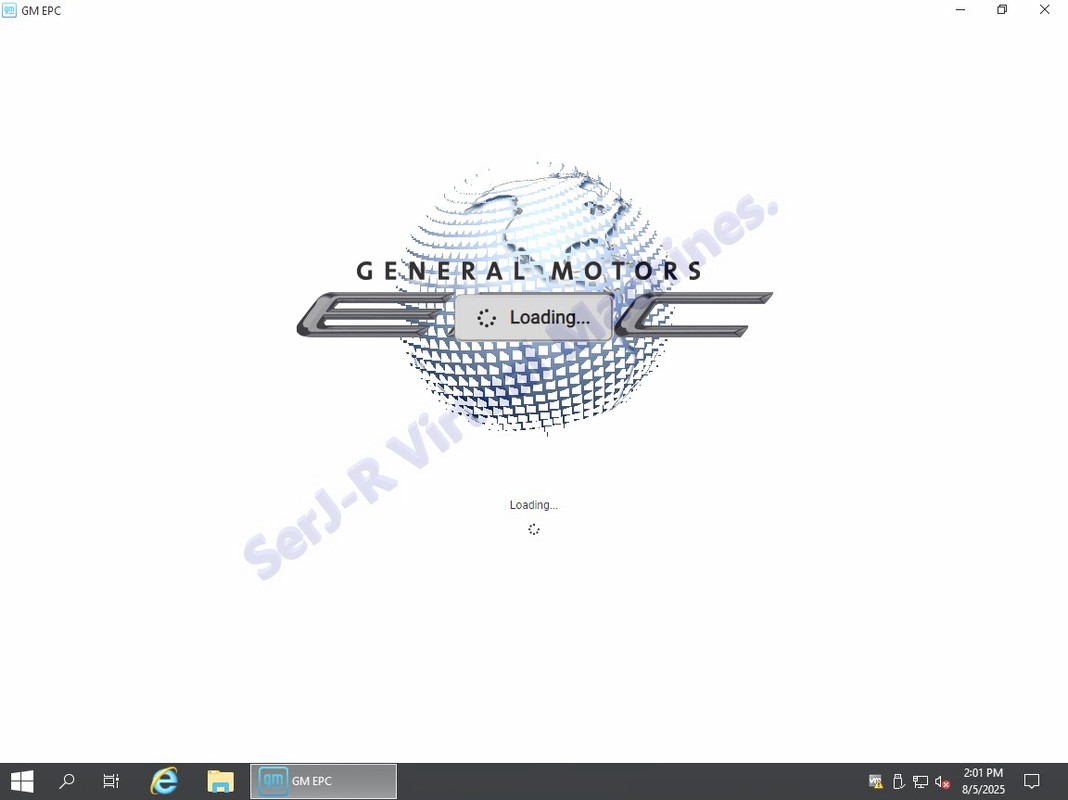The image size is (1068, 800).
Task: Click the small spinner under Loading text
Action: tap(533, 529)
